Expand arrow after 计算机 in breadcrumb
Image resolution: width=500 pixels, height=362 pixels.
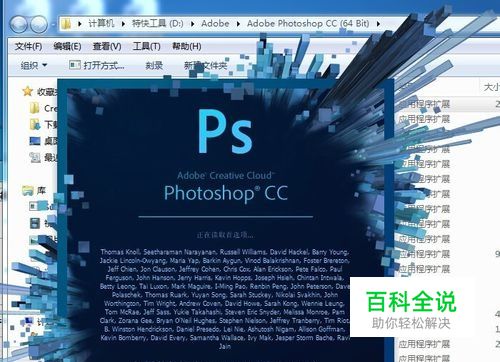click(123, 24)
